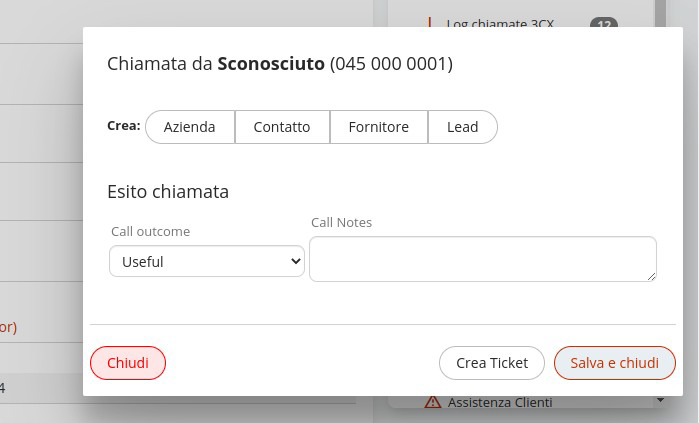Click the warning triangle icon beside Assistenza Clienti
This screenshot has height=423, width=699.
coord(432,402)
